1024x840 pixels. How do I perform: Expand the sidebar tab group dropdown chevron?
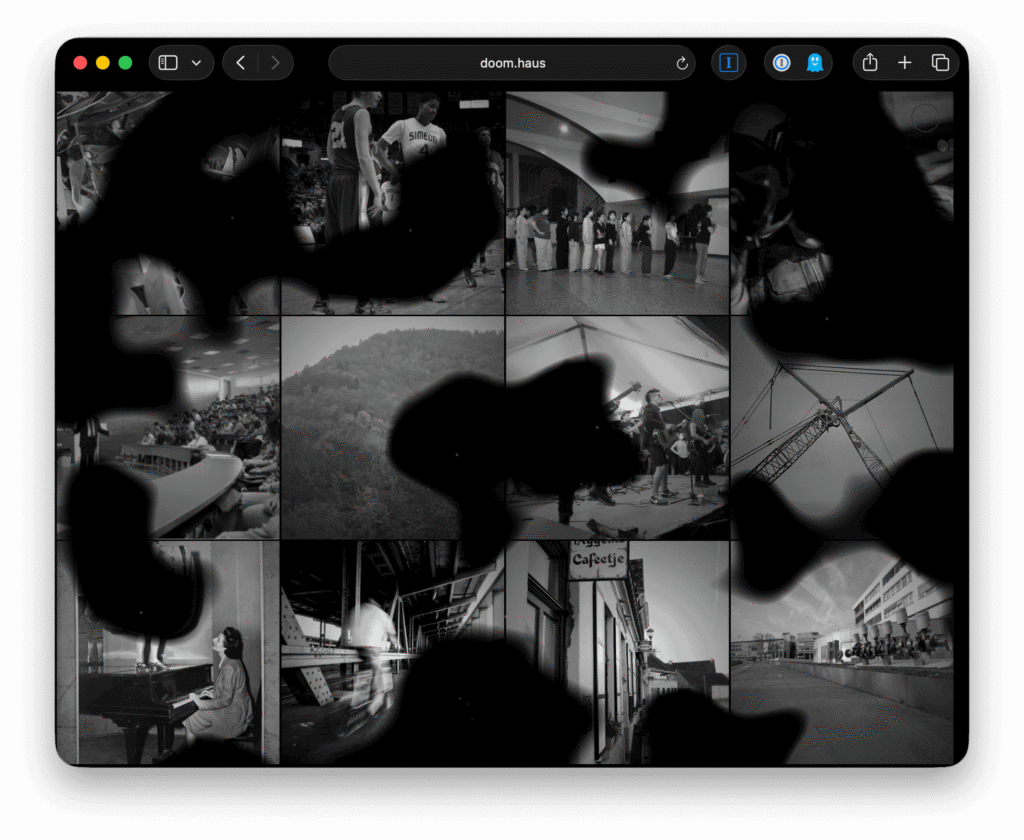tap(196, 63)
